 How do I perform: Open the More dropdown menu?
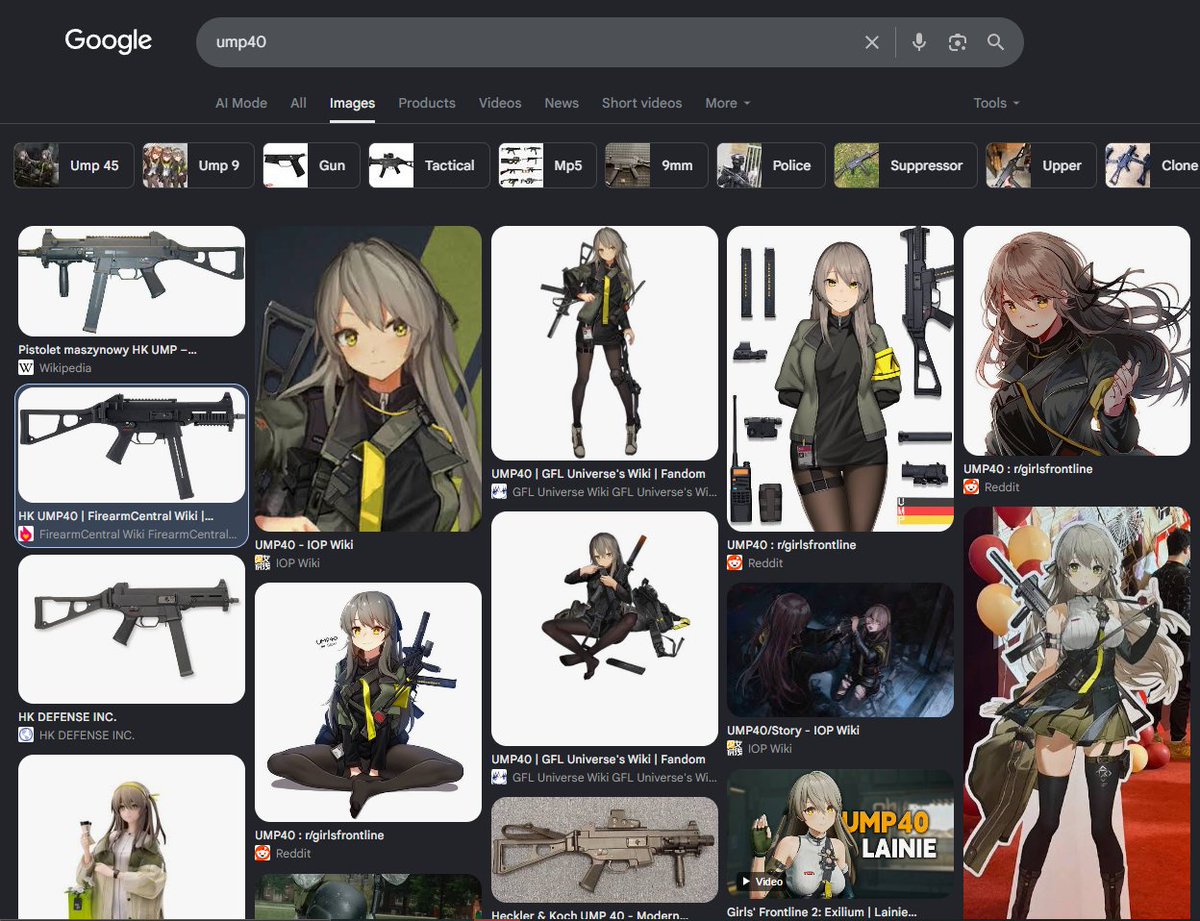[727, 103]
